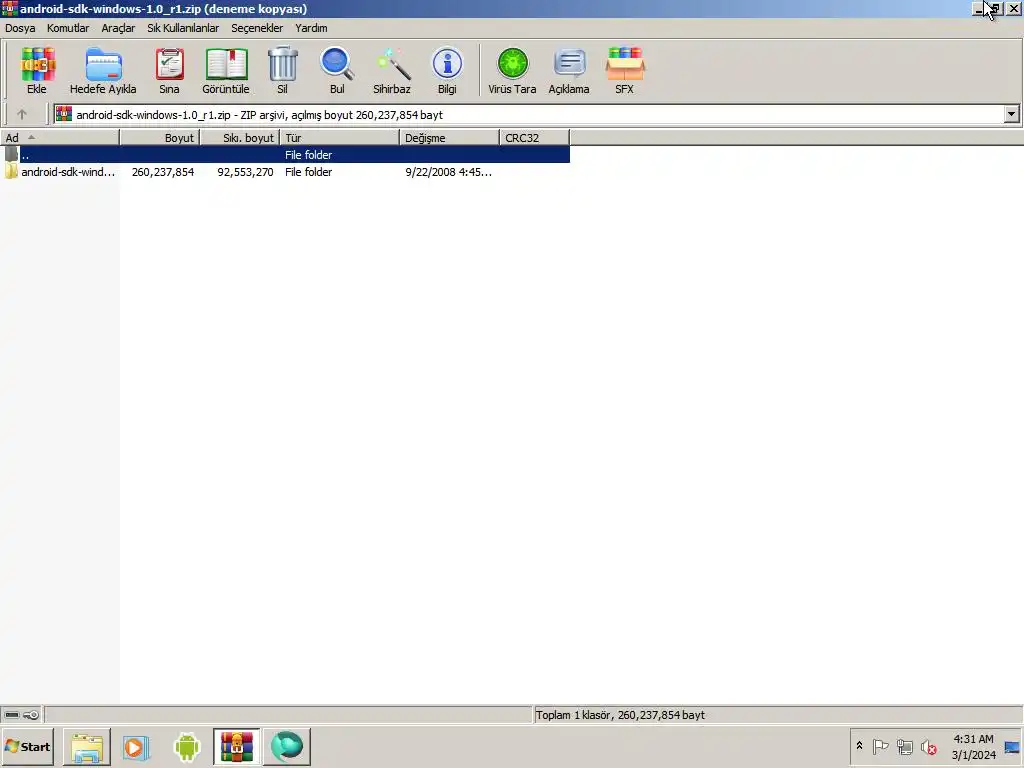Click the show desktop icon in tray
The width and height of the screenshot is (1024, 768).
coord(1012,747)
